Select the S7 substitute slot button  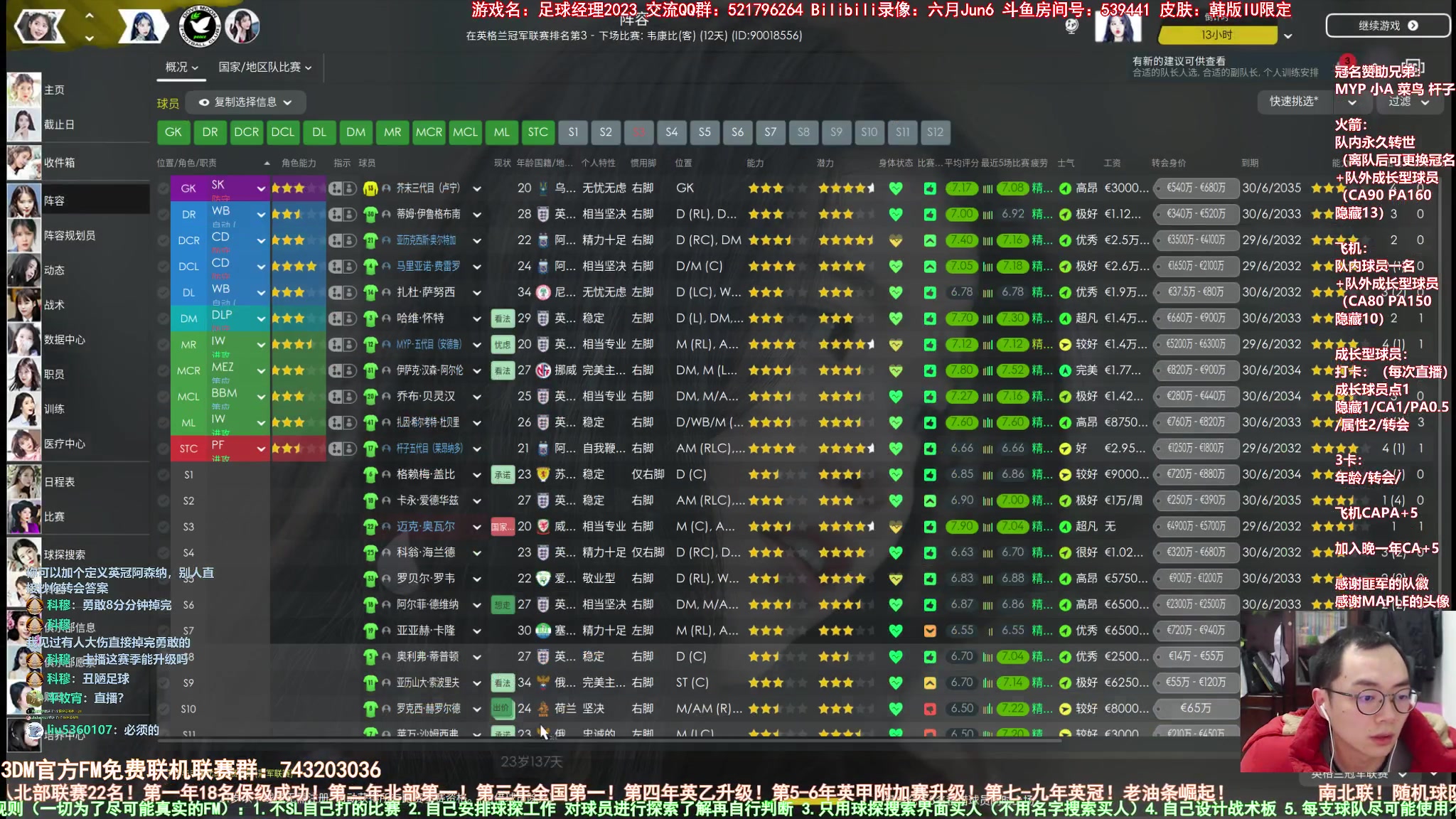tap(771, 132)
